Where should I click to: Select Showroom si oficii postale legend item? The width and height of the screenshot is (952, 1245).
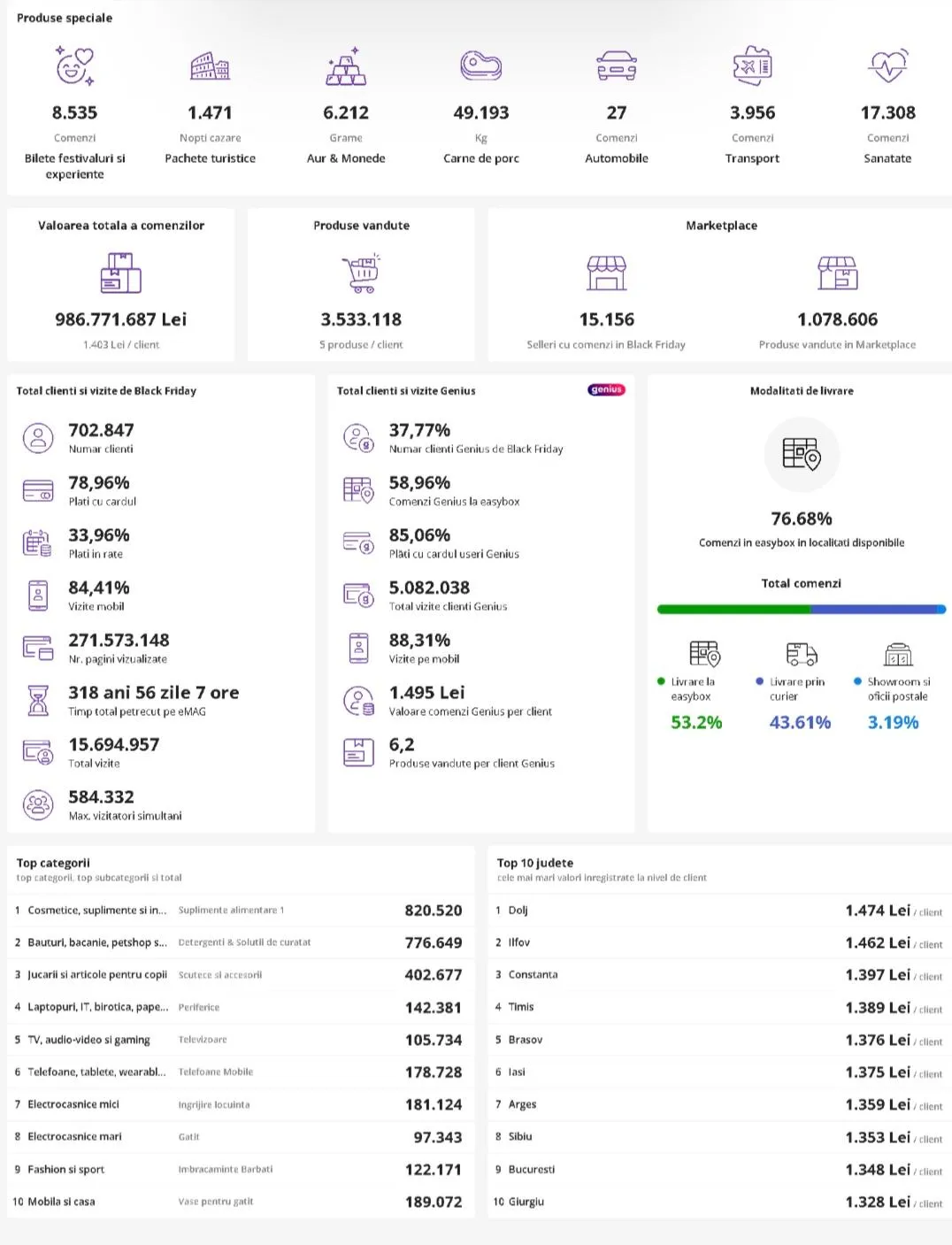tap(897, 688)
